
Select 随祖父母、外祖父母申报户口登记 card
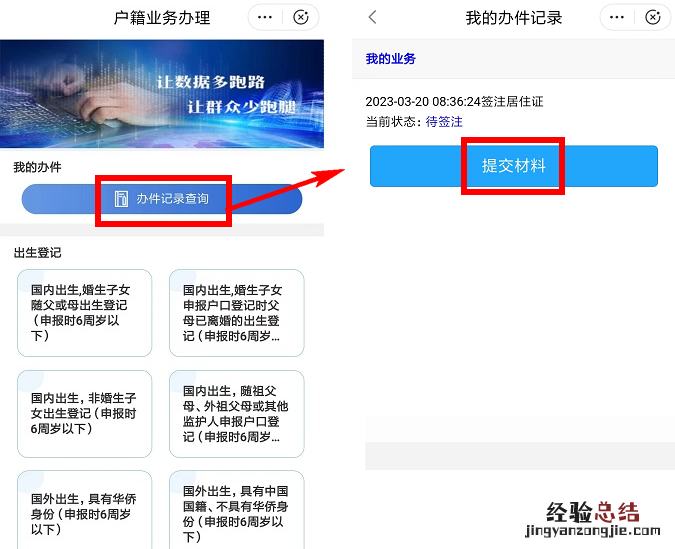(x=236, y=414)
